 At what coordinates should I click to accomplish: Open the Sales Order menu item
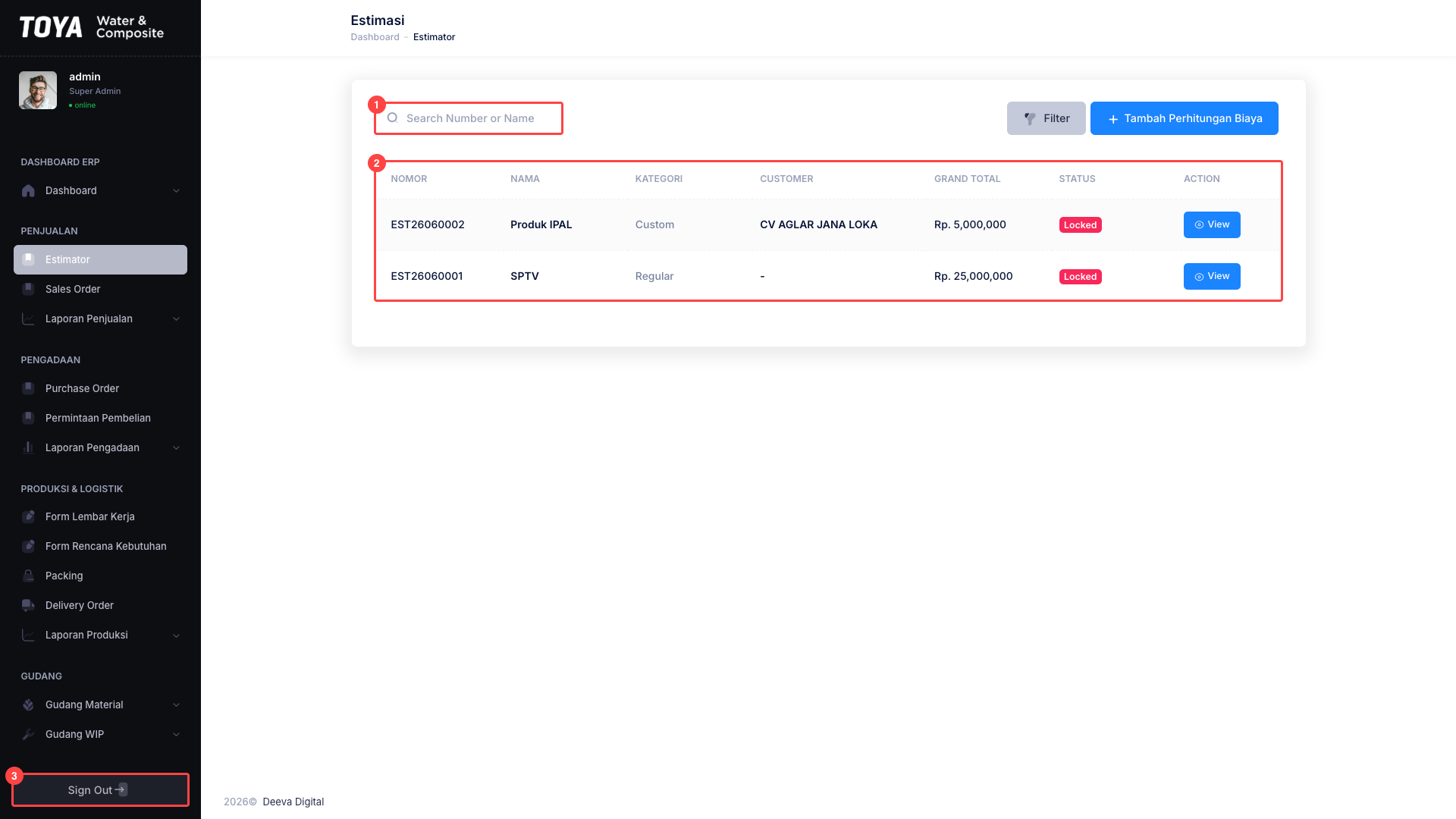pos(100,289)
